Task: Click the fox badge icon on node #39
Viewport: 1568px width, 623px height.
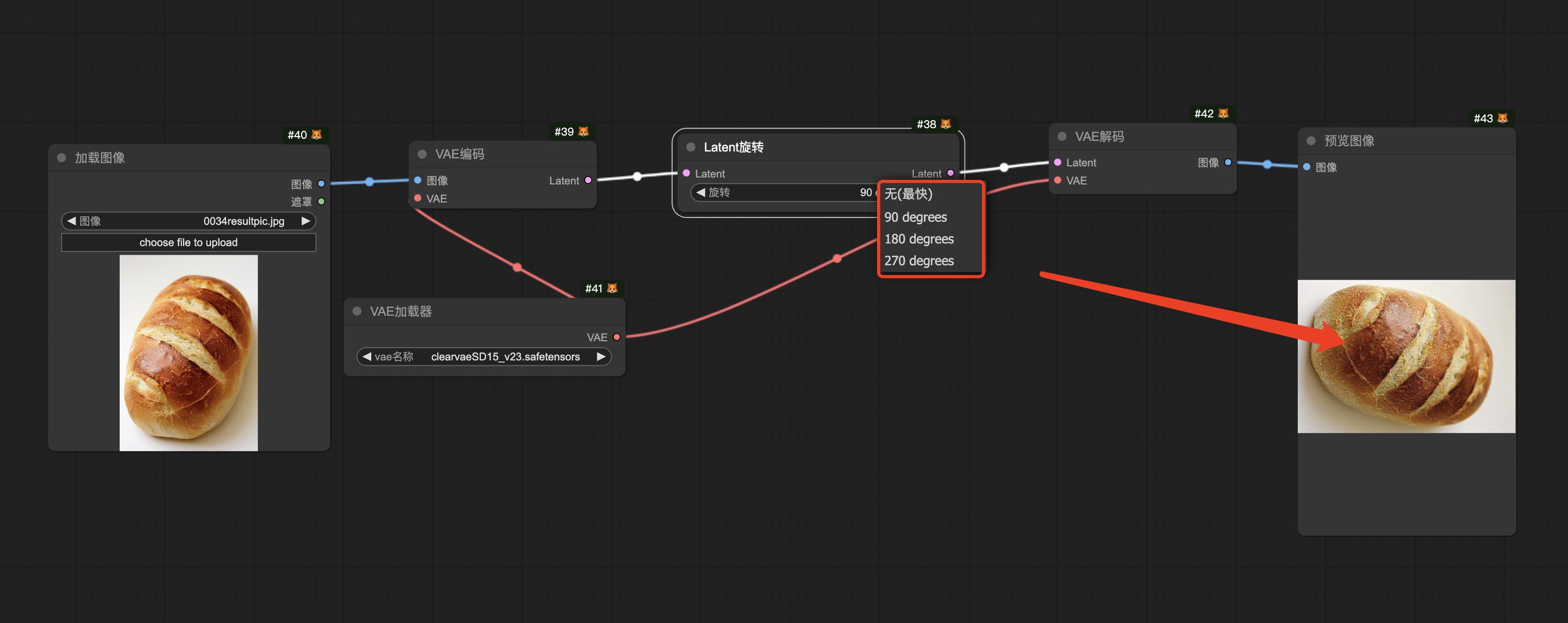Action: (x=583, y=131)
